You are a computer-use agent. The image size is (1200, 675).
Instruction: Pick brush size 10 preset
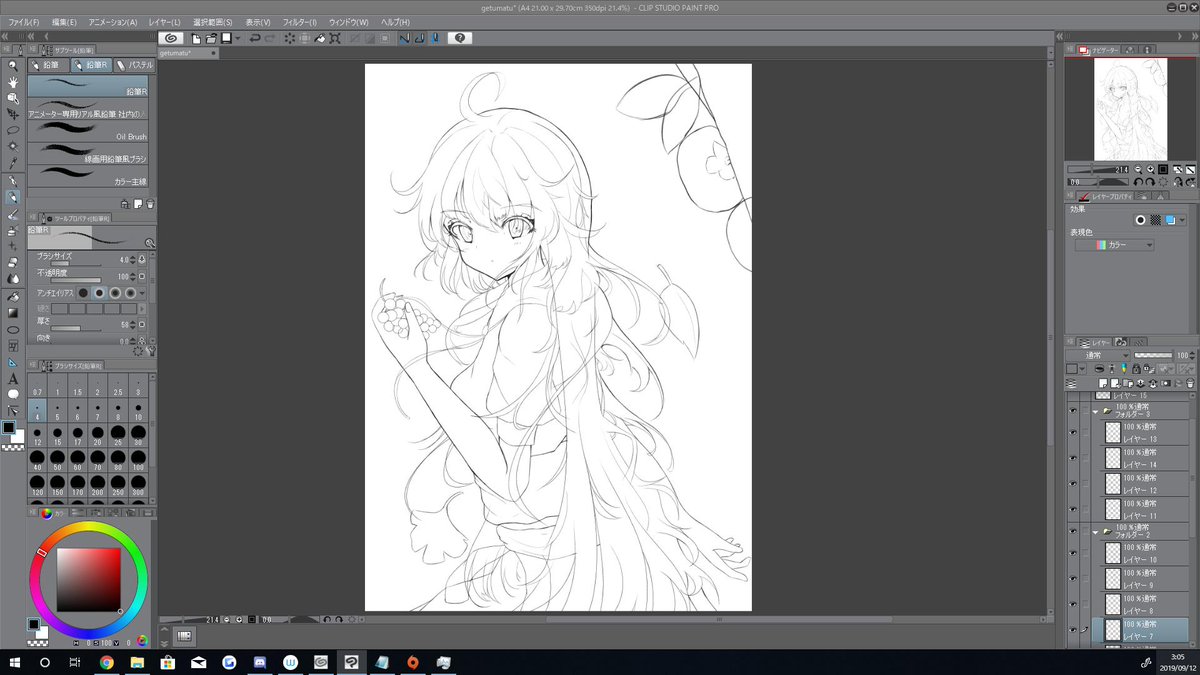pos(138,411)
